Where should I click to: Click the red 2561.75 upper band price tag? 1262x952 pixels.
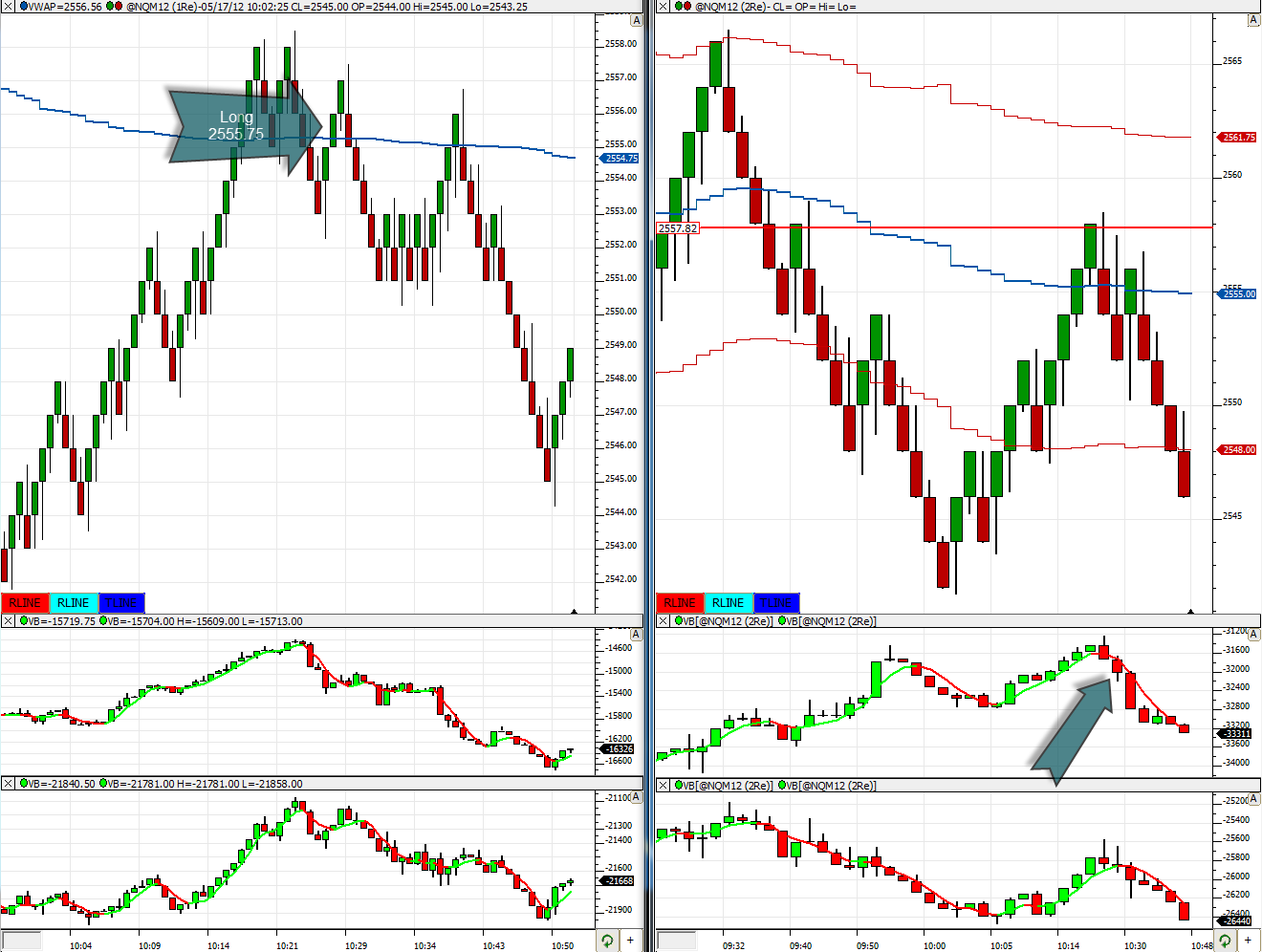(x=1238, y=138)
